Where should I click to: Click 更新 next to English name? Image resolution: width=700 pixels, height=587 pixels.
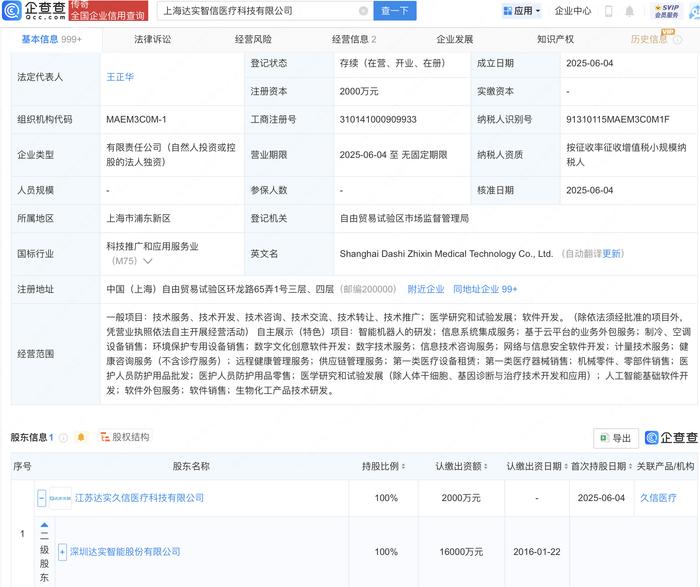[x=611, y=254]
